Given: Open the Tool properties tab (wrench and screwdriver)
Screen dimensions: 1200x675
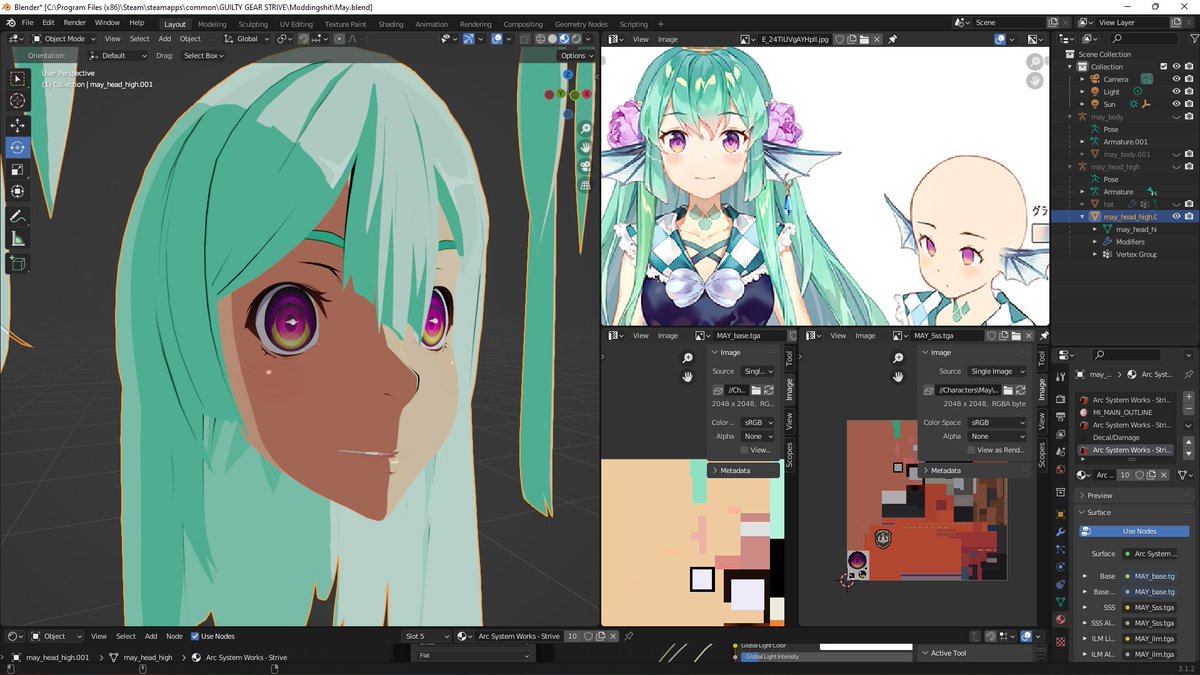Looking at the screenshot, I should [x=1060, y=375].
